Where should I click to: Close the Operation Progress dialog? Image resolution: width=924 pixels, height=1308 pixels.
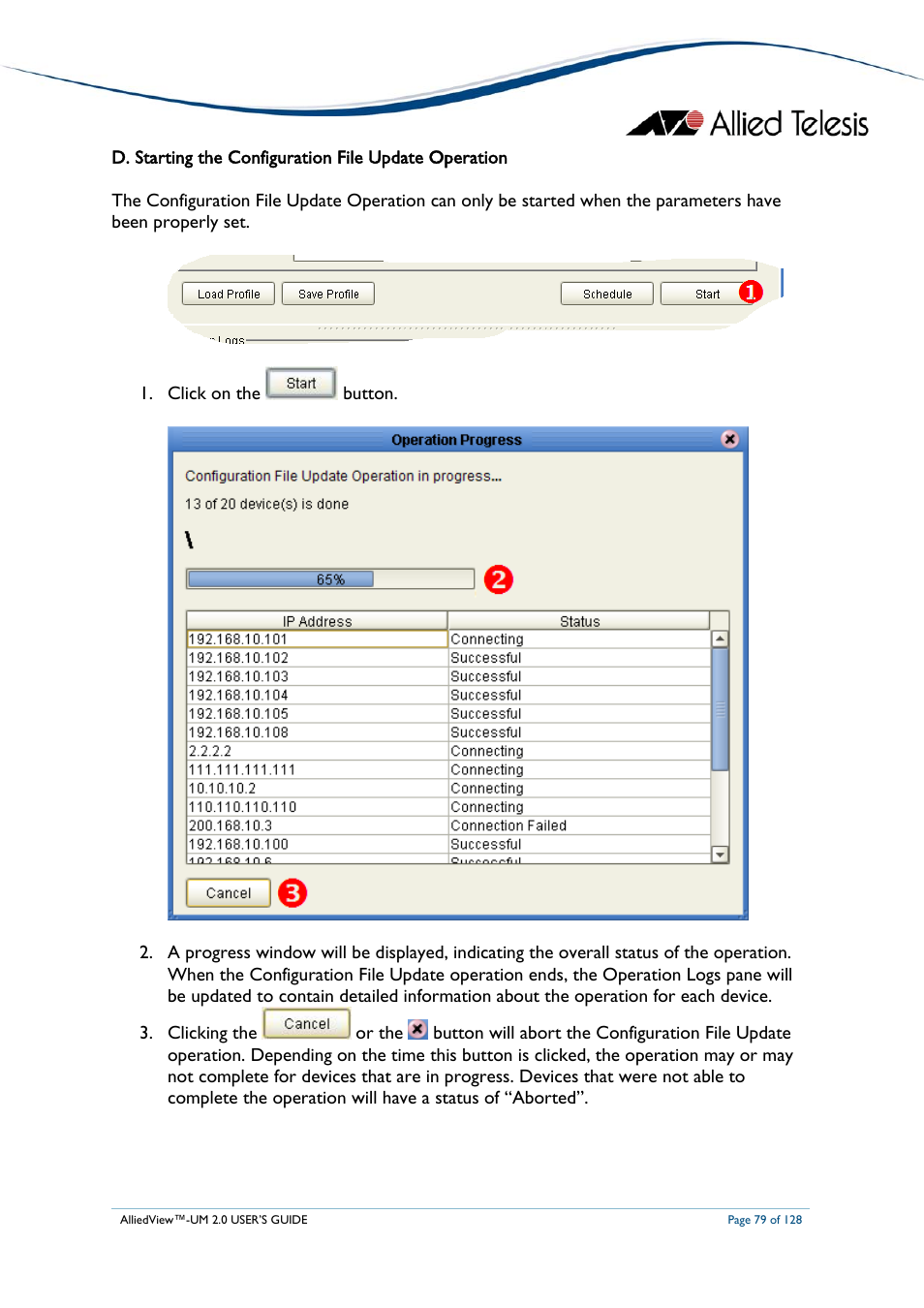[730, 439]
